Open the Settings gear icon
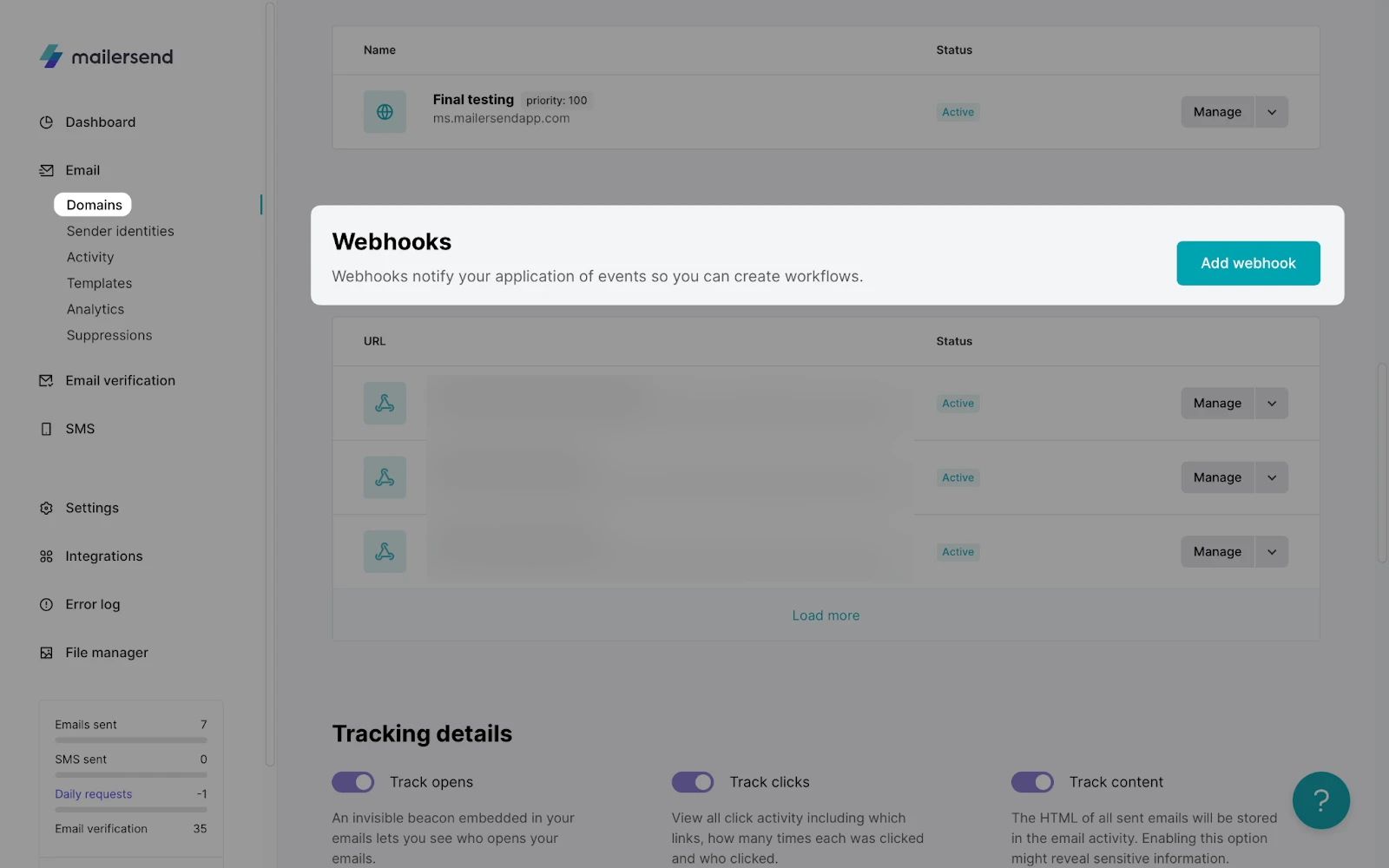 pos(46,508)
